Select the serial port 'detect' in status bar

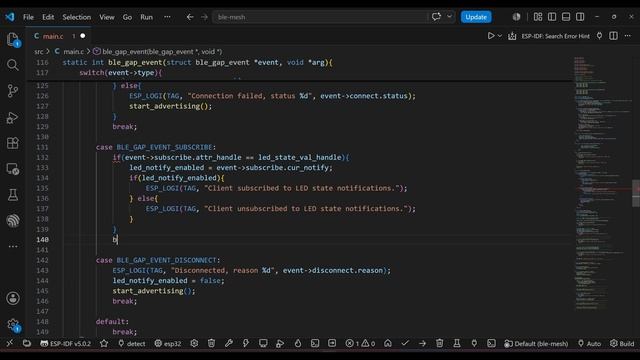131,343
